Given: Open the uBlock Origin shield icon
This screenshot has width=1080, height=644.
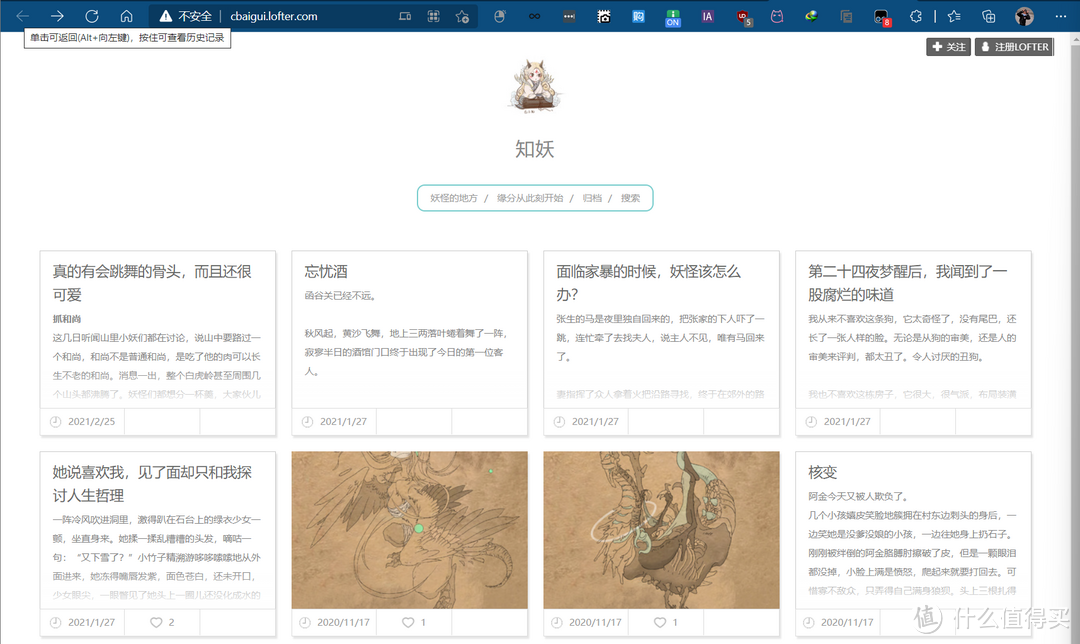Looking at the screenshot, I should click(x=743, y=17).
